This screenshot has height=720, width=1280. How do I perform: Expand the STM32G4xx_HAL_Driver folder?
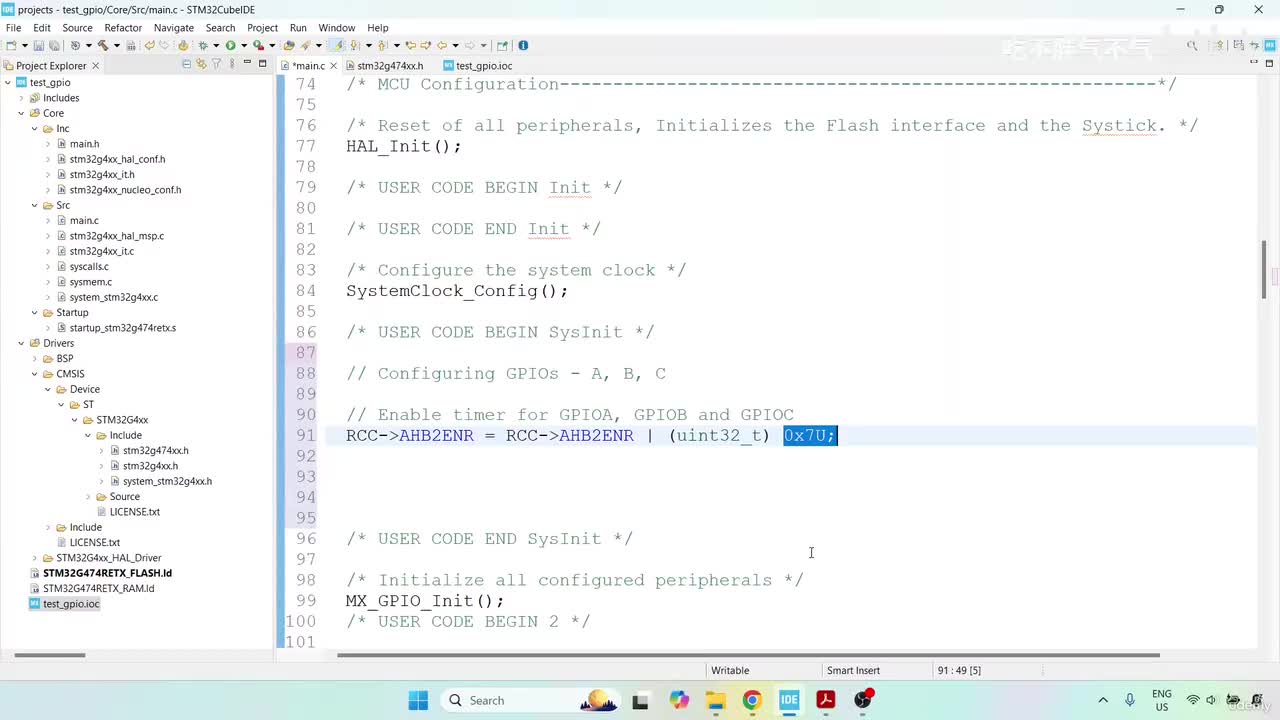34,558
